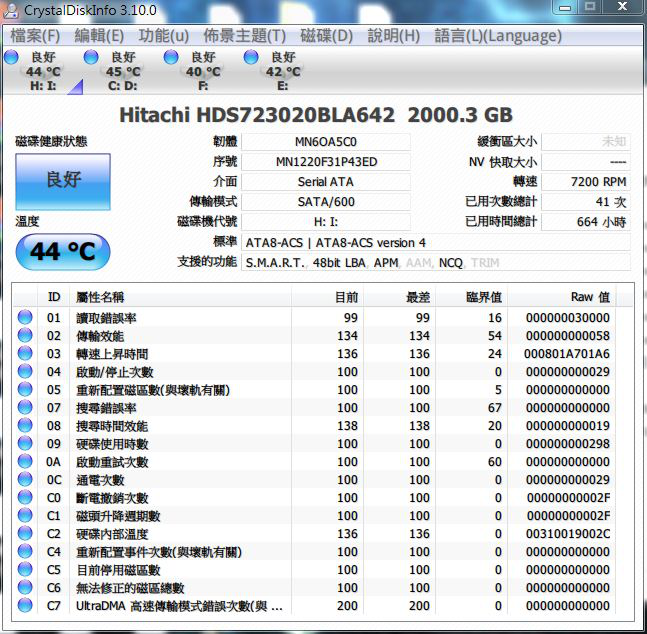647x634 pixels.
Task: Click Raw value 000000000058
Action: point(568,336)
